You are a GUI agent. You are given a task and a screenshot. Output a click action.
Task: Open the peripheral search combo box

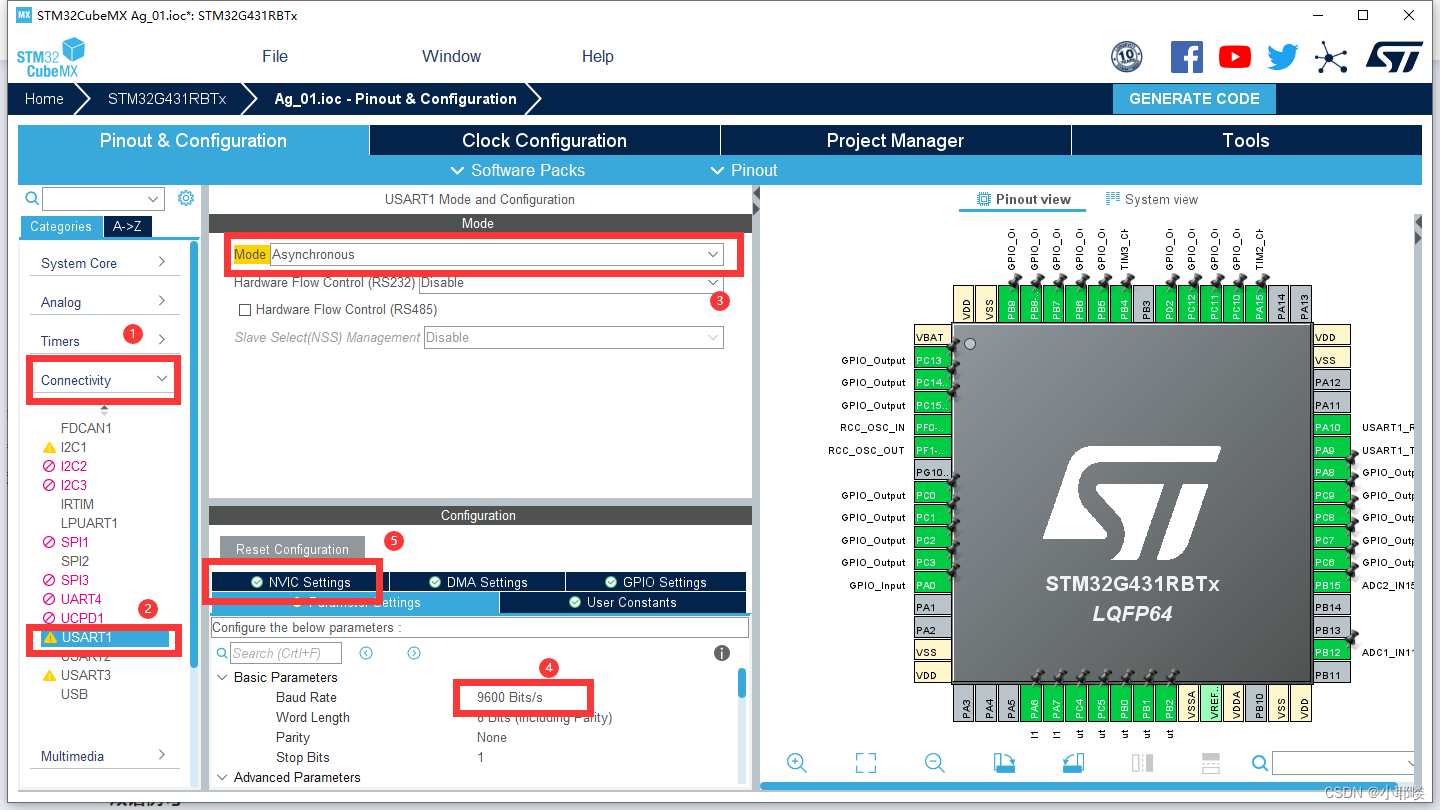pyautogui.click(x=102, y=199)
